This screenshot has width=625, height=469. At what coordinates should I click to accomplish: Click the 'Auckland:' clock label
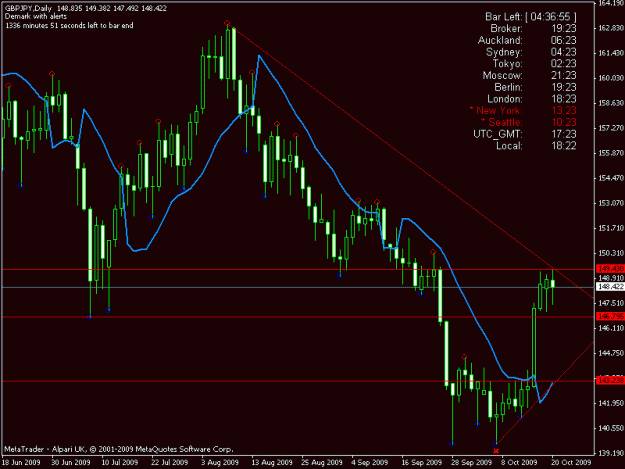(500, 40)
